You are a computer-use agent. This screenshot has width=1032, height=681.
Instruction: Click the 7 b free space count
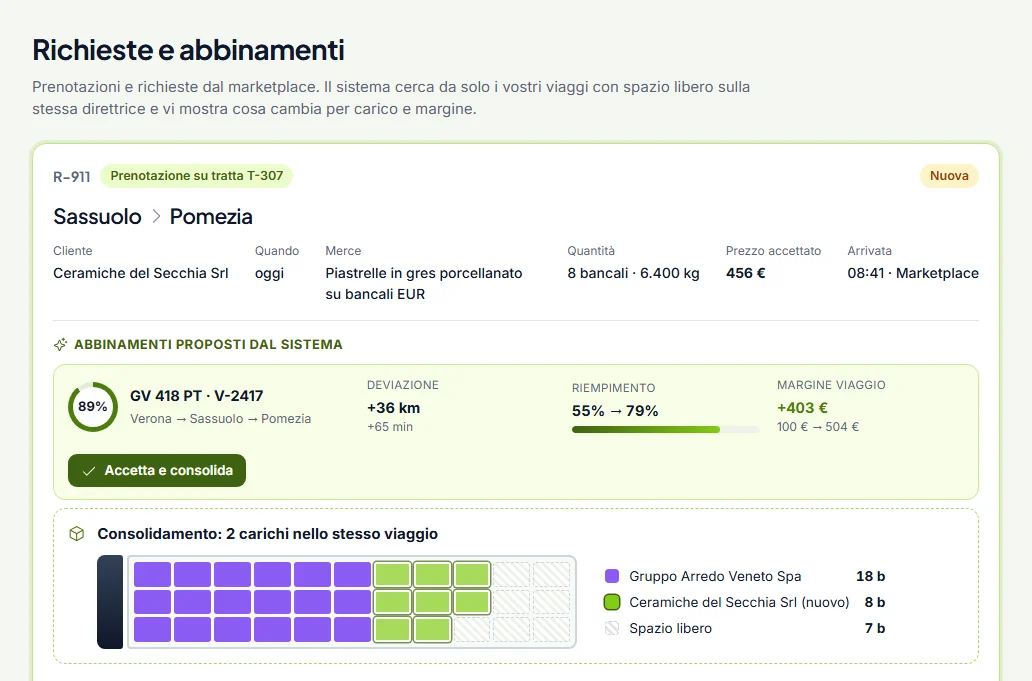pyautogui.click(x=875, y=628)
